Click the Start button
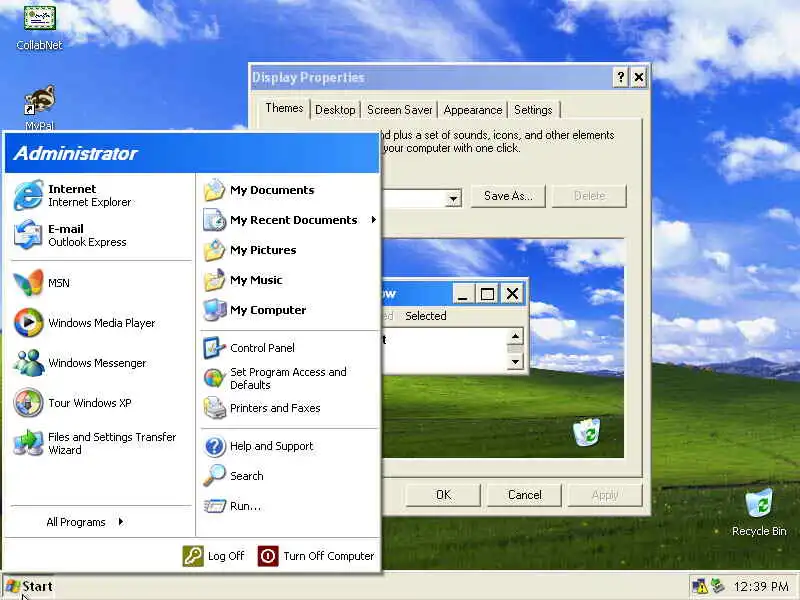The width and height of the screenshot is (800, 600). [x=29, y=587]
